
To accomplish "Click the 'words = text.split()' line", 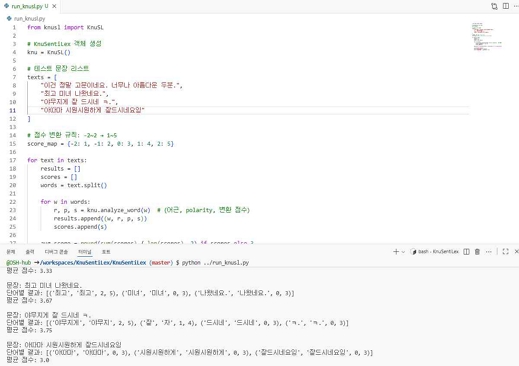I will tap(74, 185).
